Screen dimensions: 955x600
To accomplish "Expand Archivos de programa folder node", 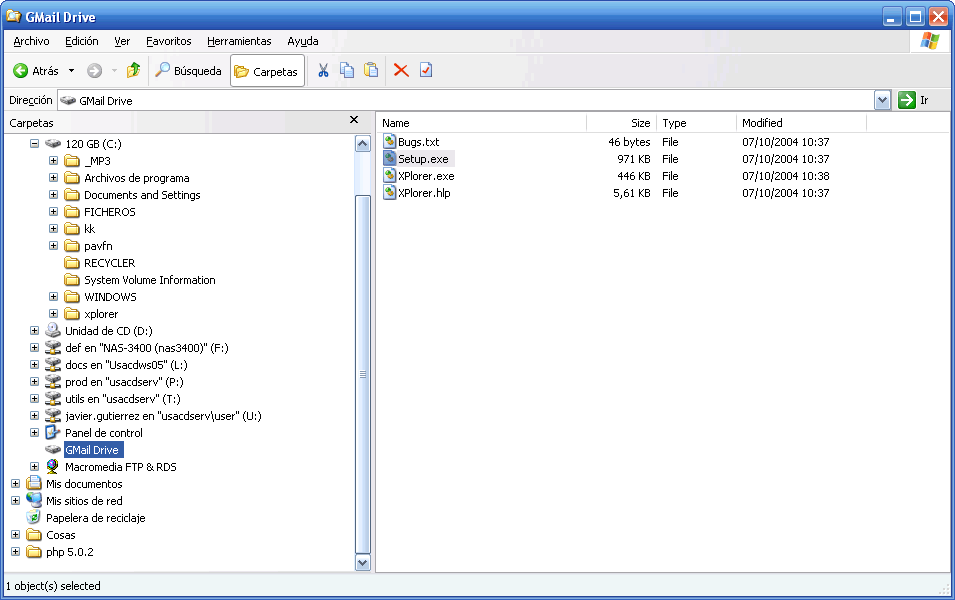I will click(x=54, y=178).
